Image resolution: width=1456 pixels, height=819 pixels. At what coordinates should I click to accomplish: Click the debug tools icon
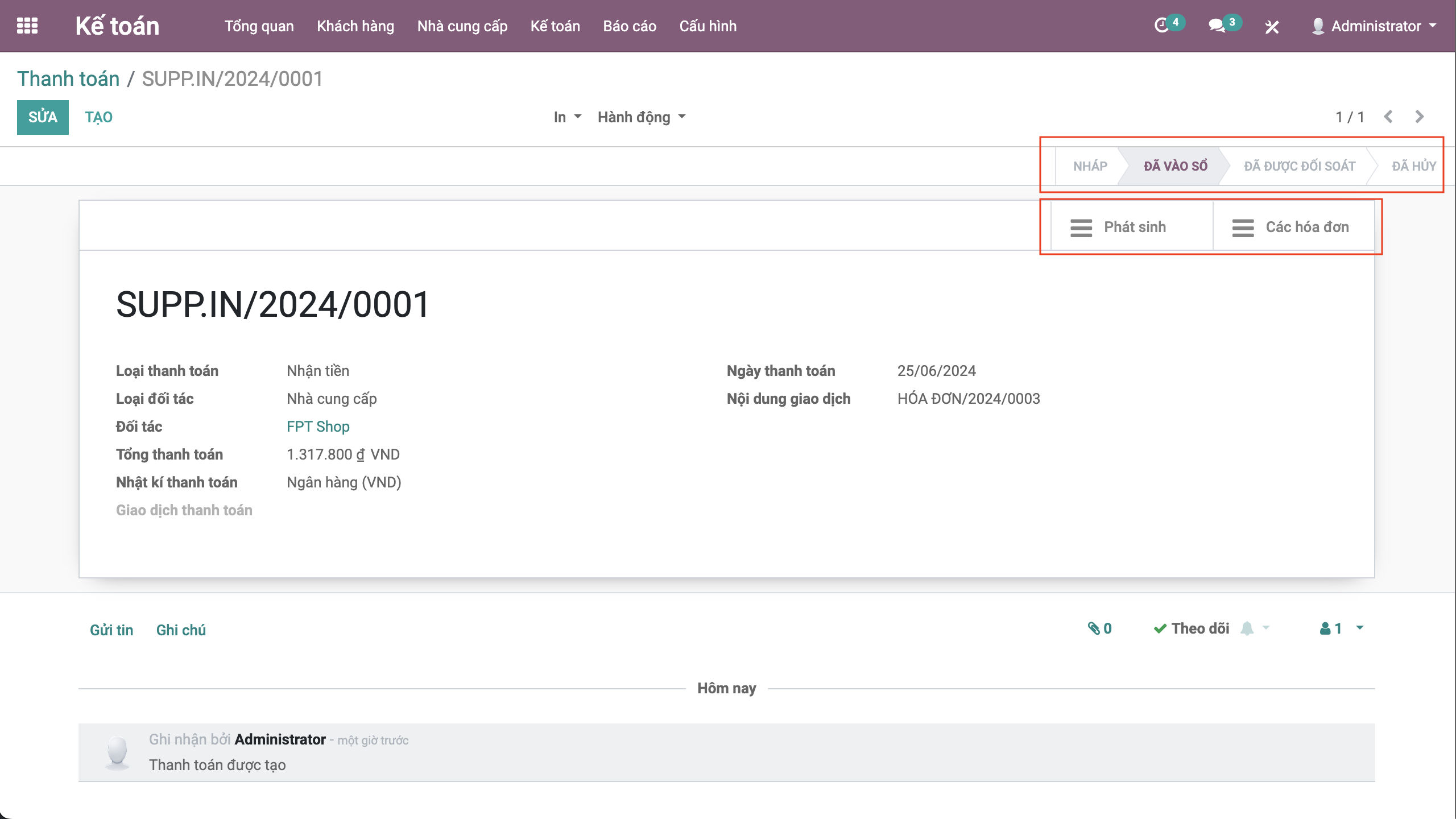(1272, 27)
